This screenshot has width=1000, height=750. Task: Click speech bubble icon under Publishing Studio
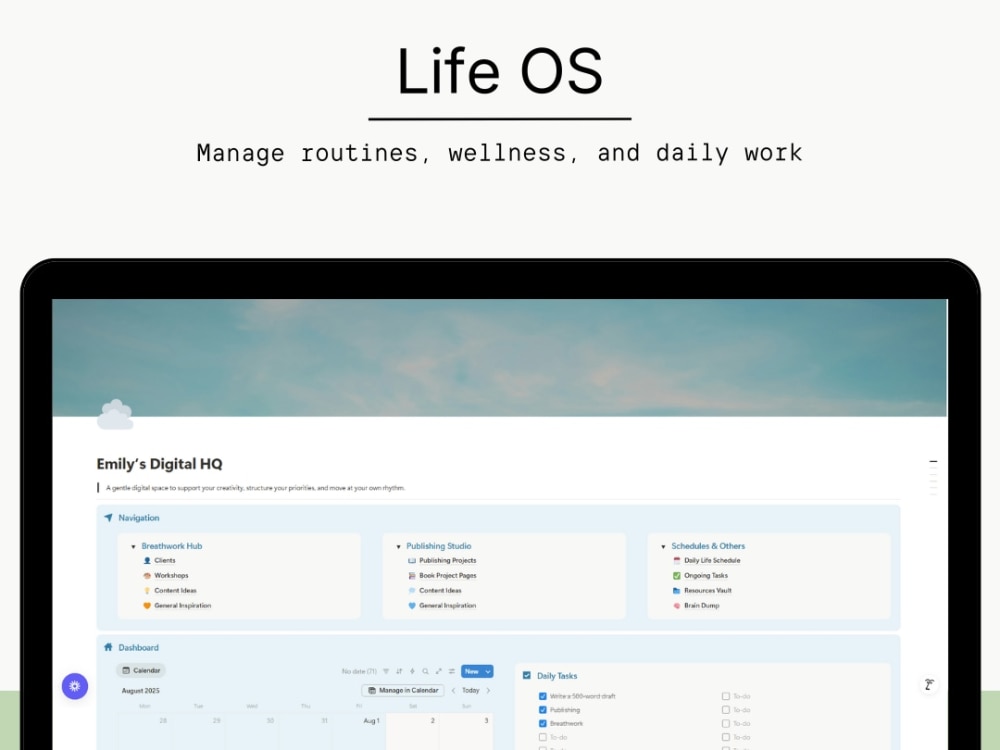[412, 591]
